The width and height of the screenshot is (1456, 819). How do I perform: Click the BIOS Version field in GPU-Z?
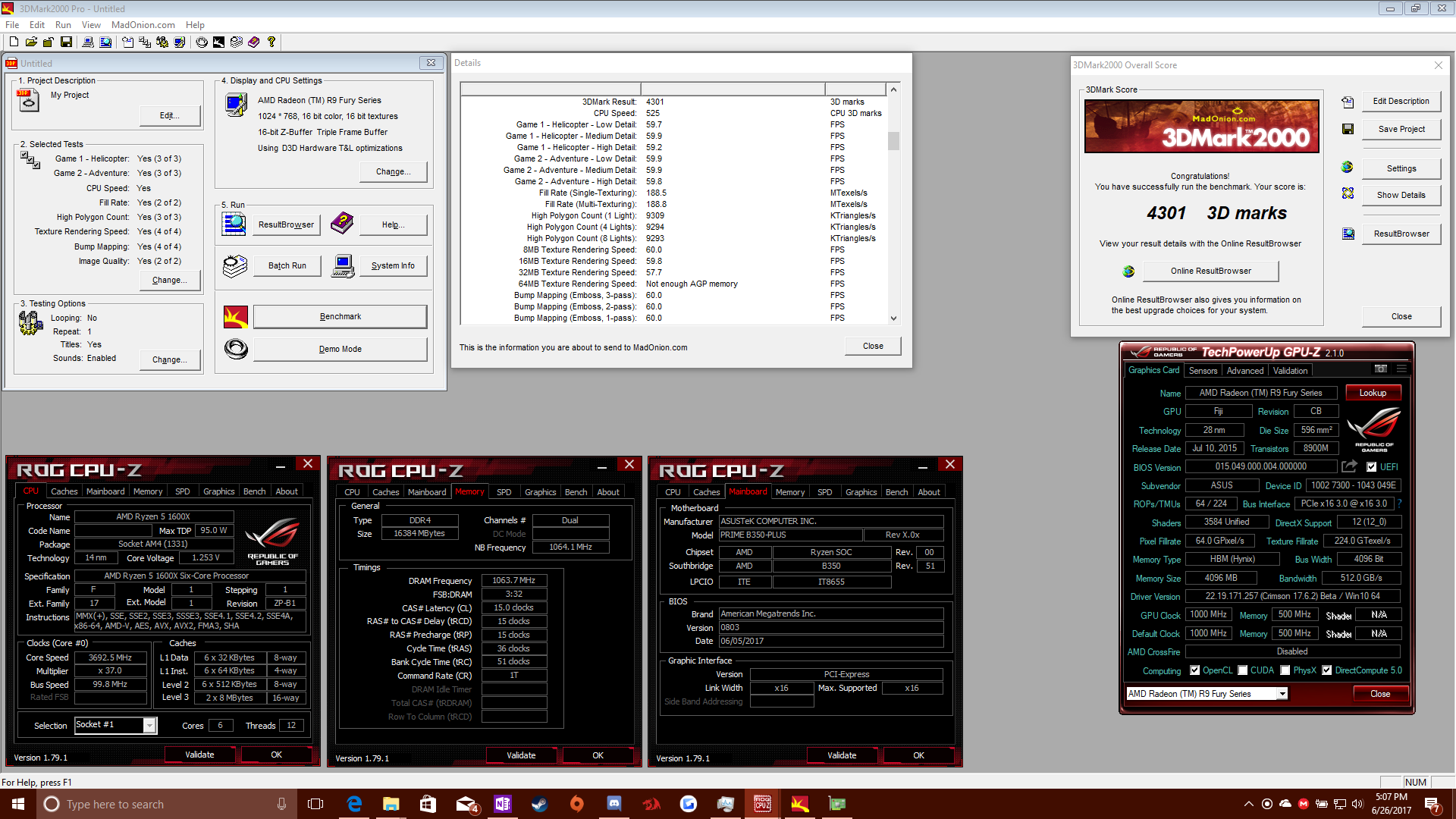(x=1261, y=467)
